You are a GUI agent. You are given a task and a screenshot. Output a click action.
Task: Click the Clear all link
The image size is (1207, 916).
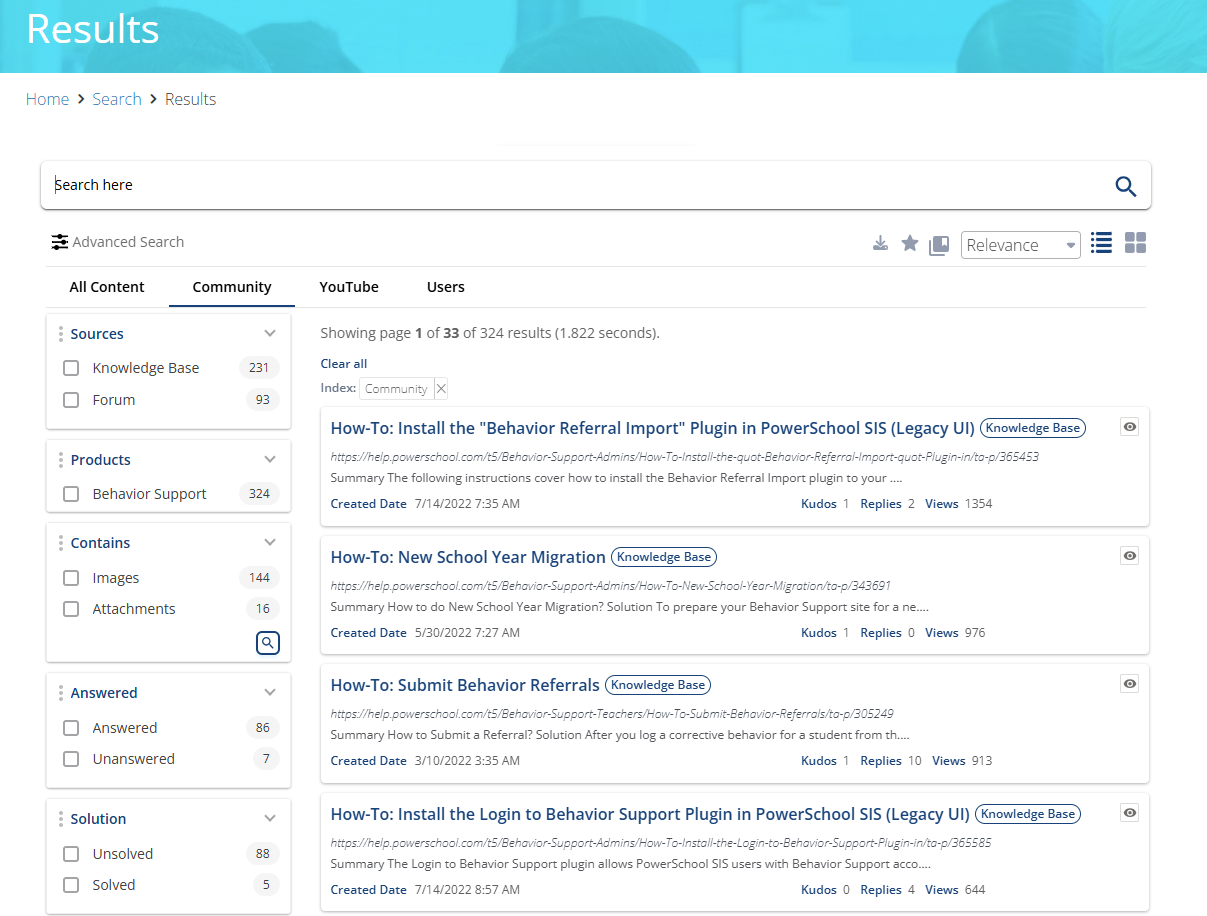pos(343,363)
